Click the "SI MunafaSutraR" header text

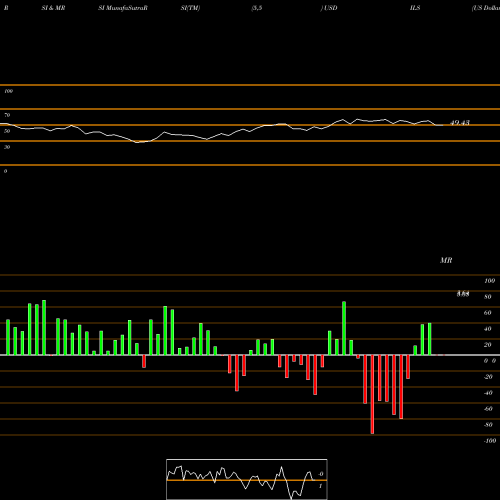coord(123,8)
